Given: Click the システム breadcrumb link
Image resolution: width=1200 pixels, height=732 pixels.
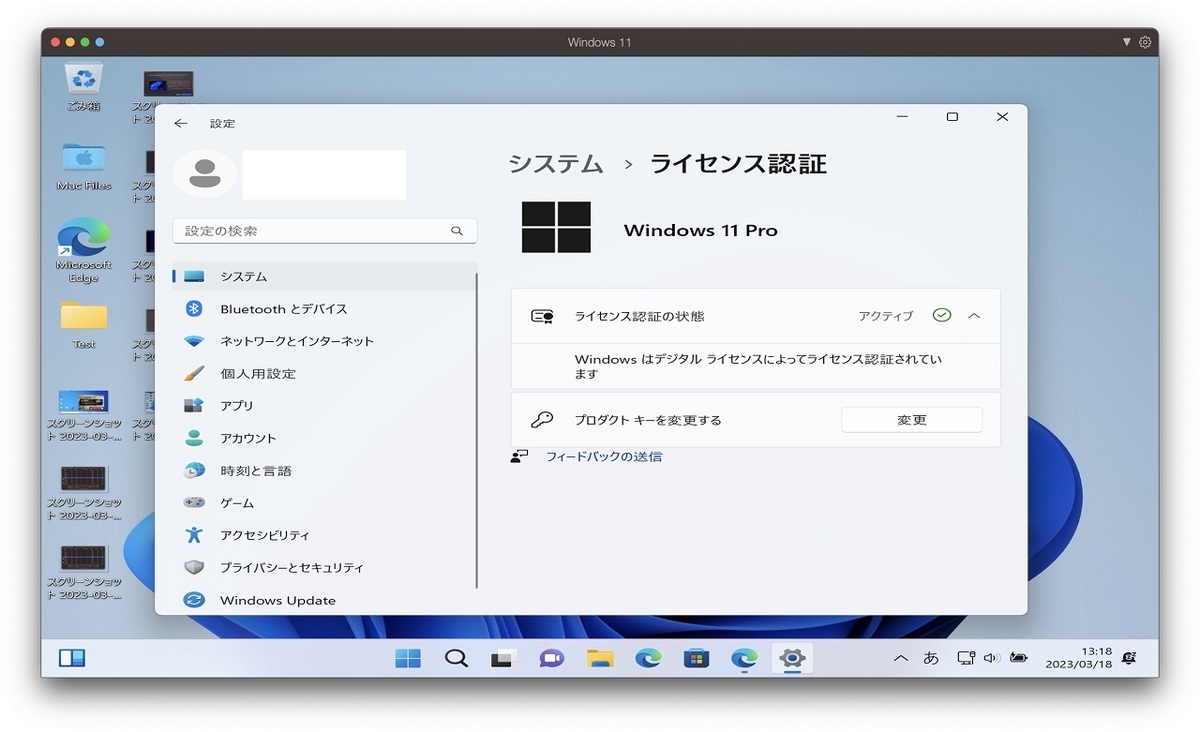Looking at the screenshot, I should point(556,164).
